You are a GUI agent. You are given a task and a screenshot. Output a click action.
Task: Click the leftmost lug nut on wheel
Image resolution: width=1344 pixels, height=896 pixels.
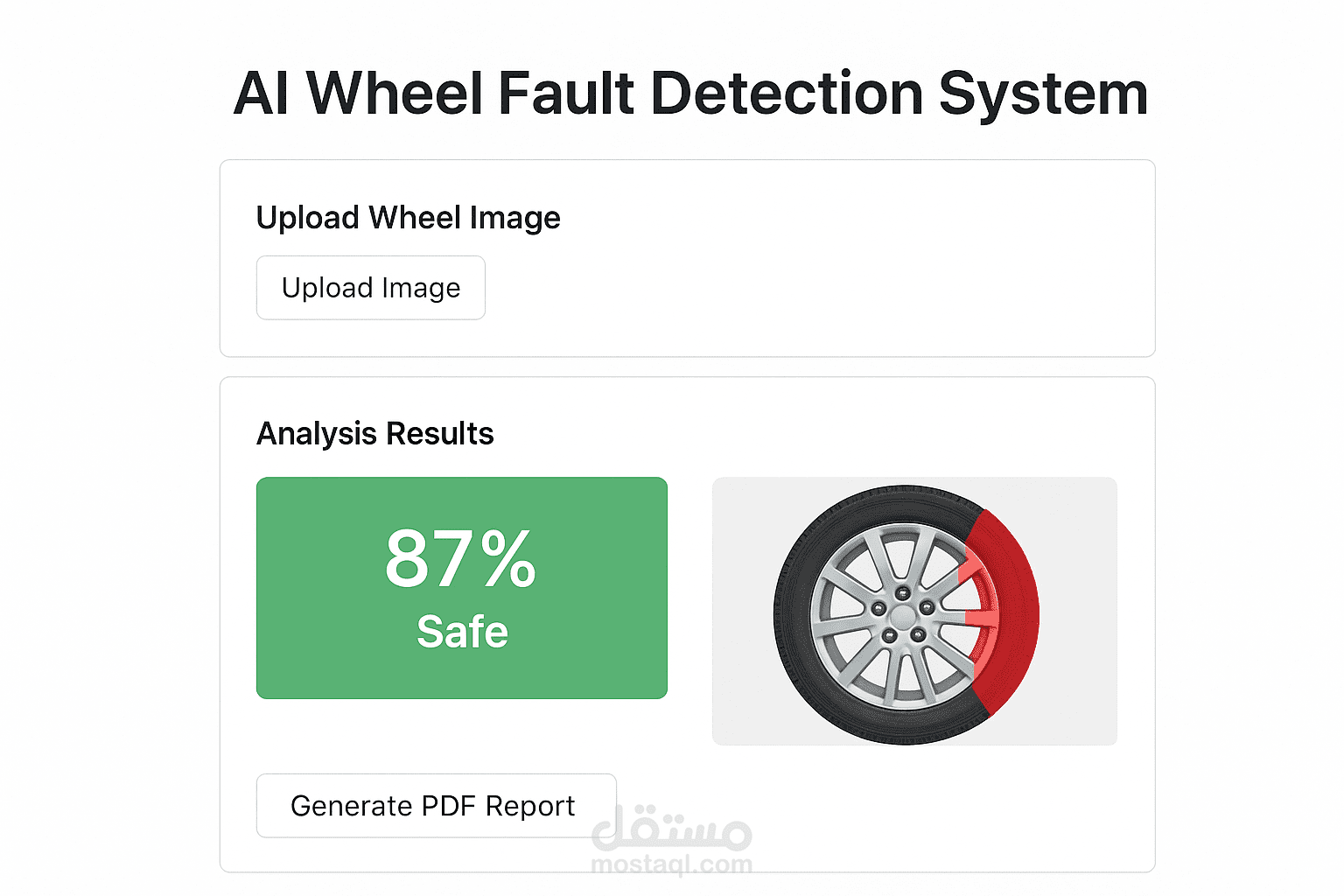pyautogui.click(x=878, y=608)
